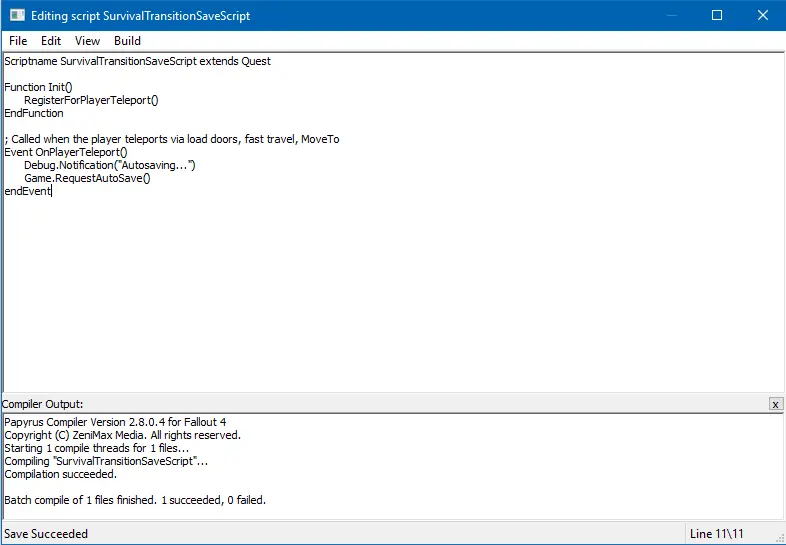
Task: Close the Compiler Output panel
Action: [775, 404]
